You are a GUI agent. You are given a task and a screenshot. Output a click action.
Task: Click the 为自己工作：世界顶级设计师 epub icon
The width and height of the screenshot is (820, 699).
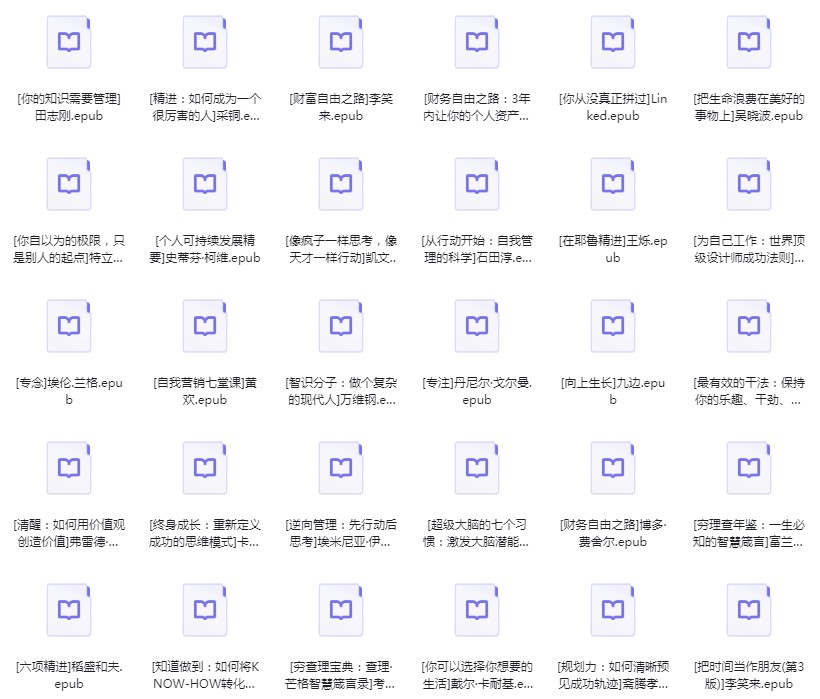[749, 184]
